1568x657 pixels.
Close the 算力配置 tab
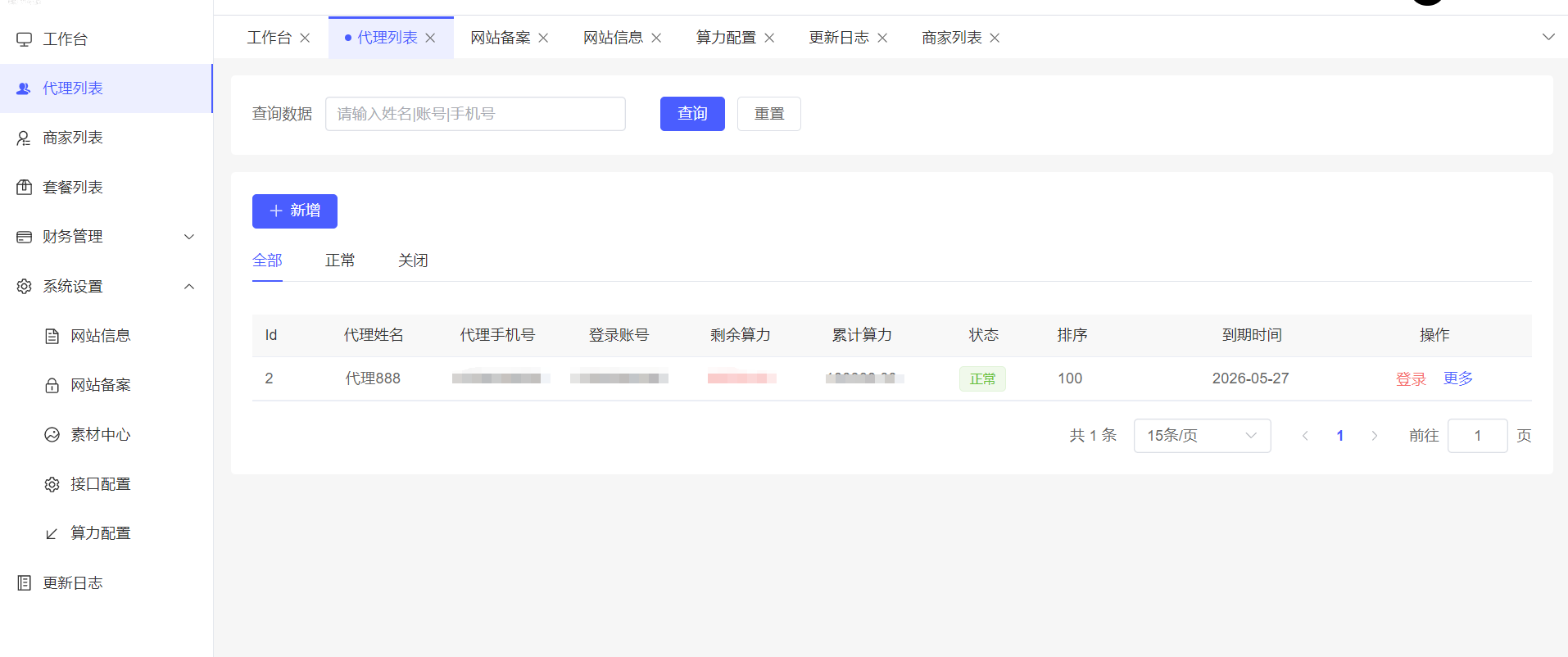click(x=769, y=39)
